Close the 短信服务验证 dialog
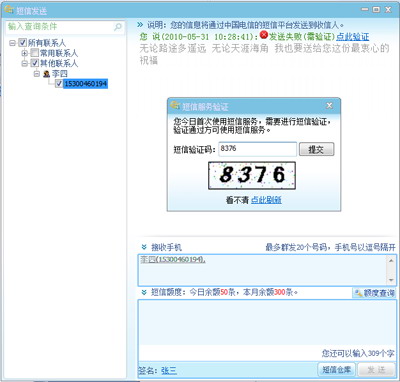400x382 pixels. click(329, 106)
